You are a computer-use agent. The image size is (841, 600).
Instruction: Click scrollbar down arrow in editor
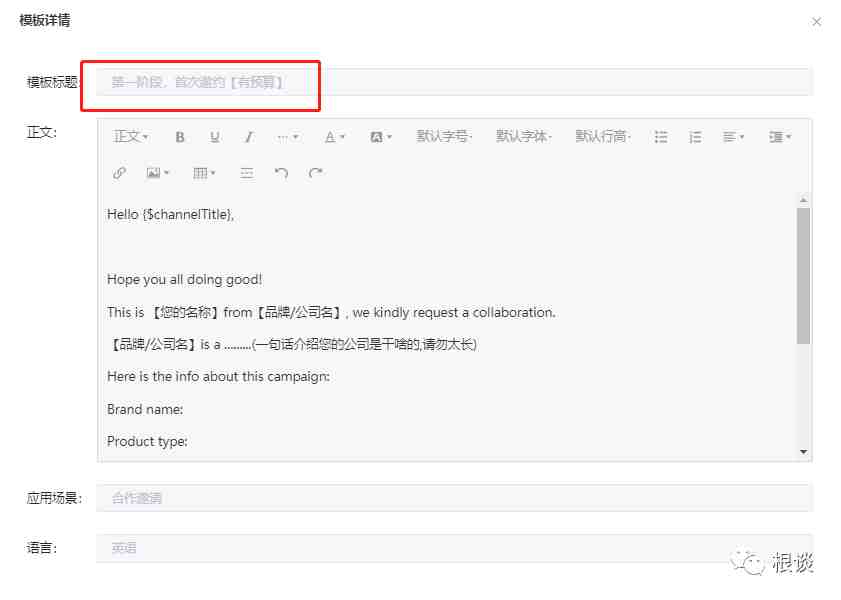(803, 451)
